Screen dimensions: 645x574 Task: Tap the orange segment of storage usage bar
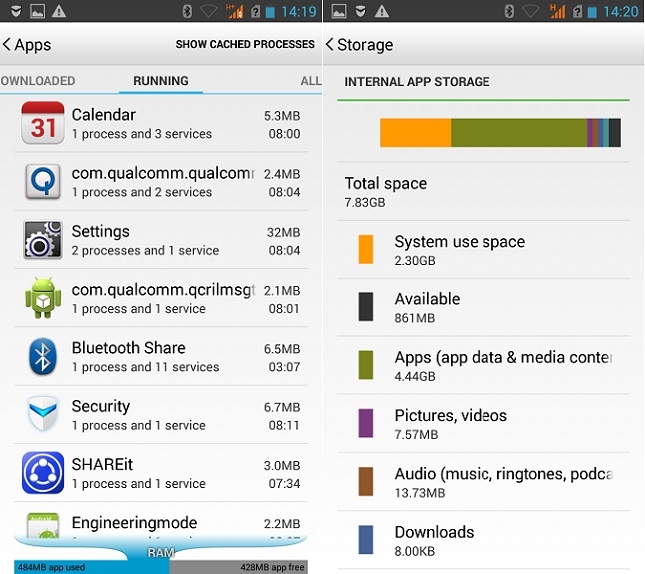click(x=415, y=132)
